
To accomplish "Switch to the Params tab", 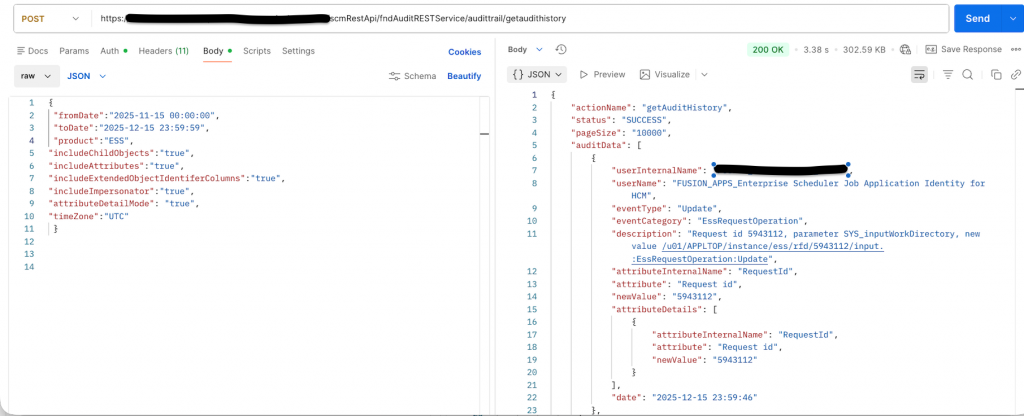I will pyautogui.click(x=74, y=51).
